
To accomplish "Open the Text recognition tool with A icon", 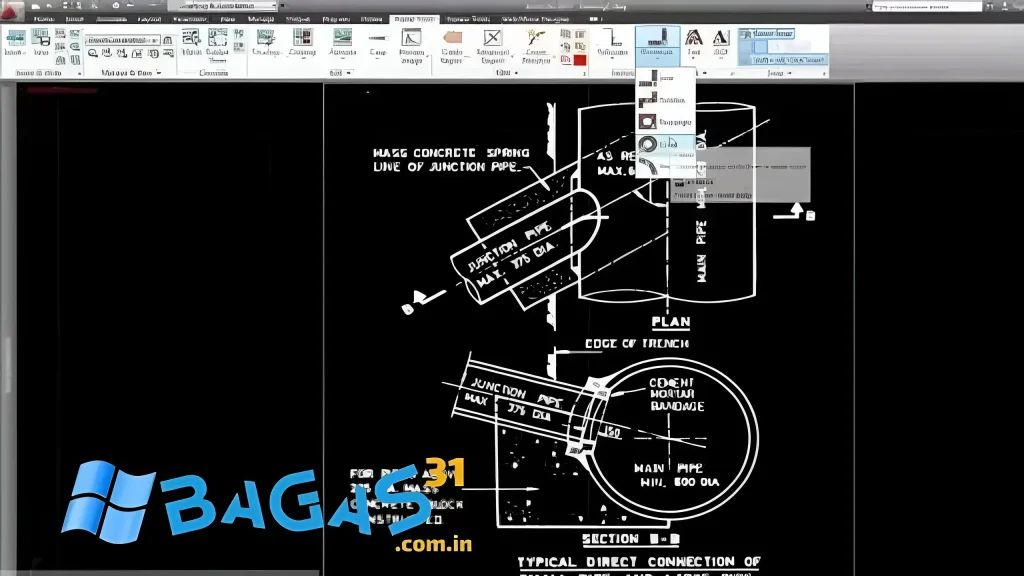I will 694,43.
